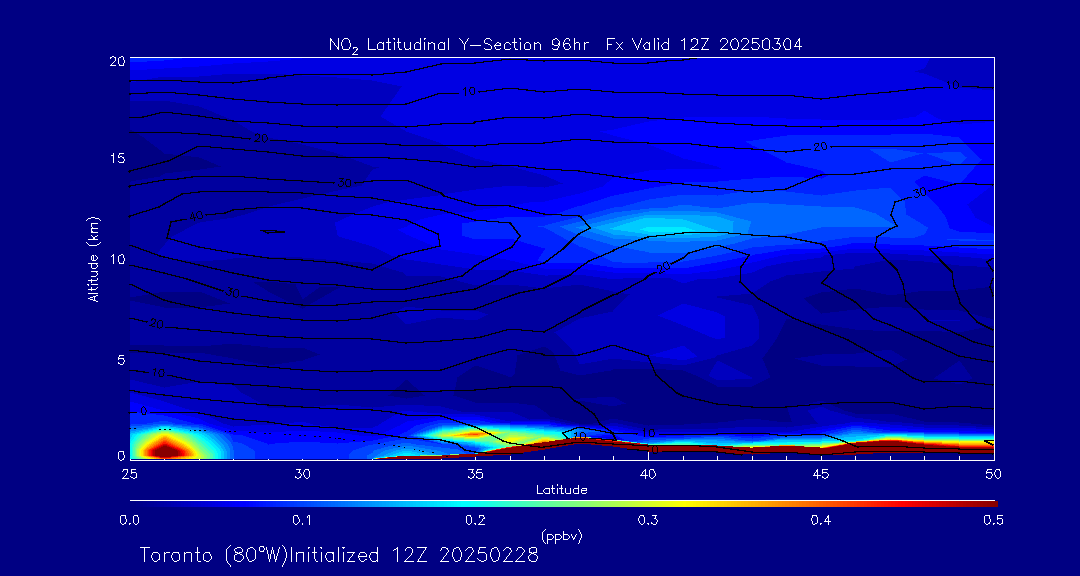Image resolution: width=1080 pixels, height=576 pixels.
Task: Click colorbar tick label "0.2"
Action: [x=475, y=521]
